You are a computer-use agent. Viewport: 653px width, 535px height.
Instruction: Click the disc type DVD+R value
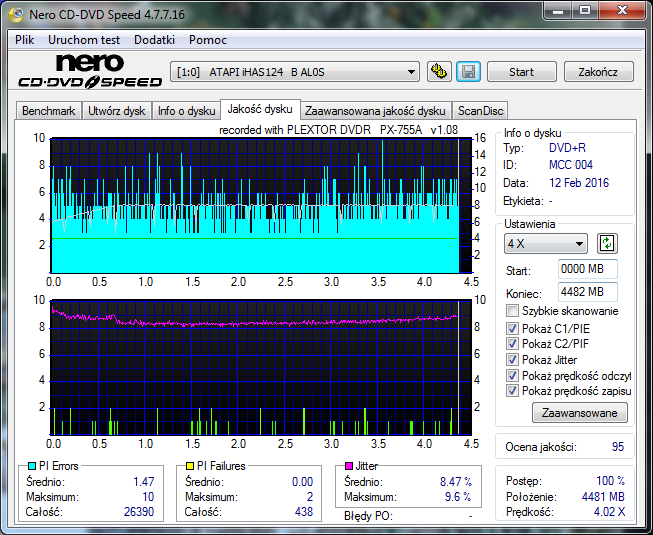tap(567, 148)
